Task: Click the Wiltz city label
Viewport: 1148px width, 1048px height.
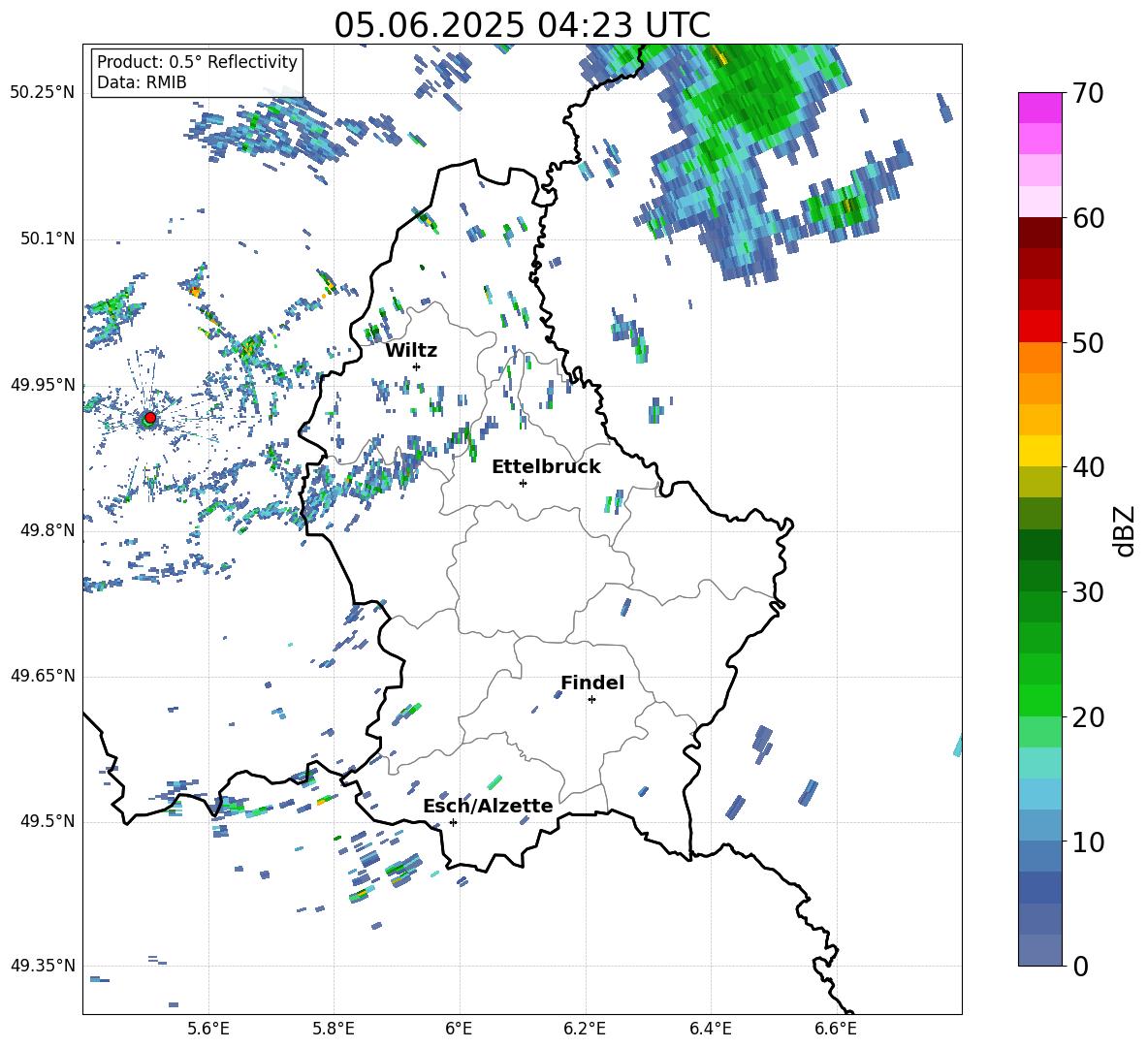Action: [411, 351]
